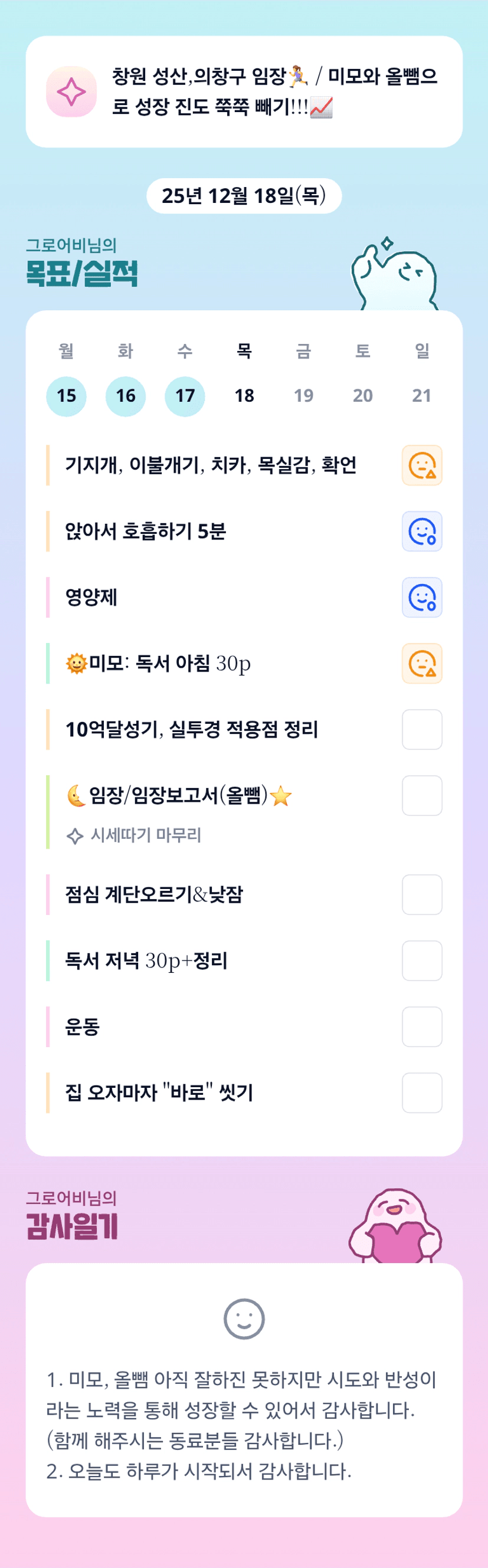Check the 10억달성기 실투경 적용점 정리 box
This screenshot has width=488, height=1568.
tap(421, 729)
